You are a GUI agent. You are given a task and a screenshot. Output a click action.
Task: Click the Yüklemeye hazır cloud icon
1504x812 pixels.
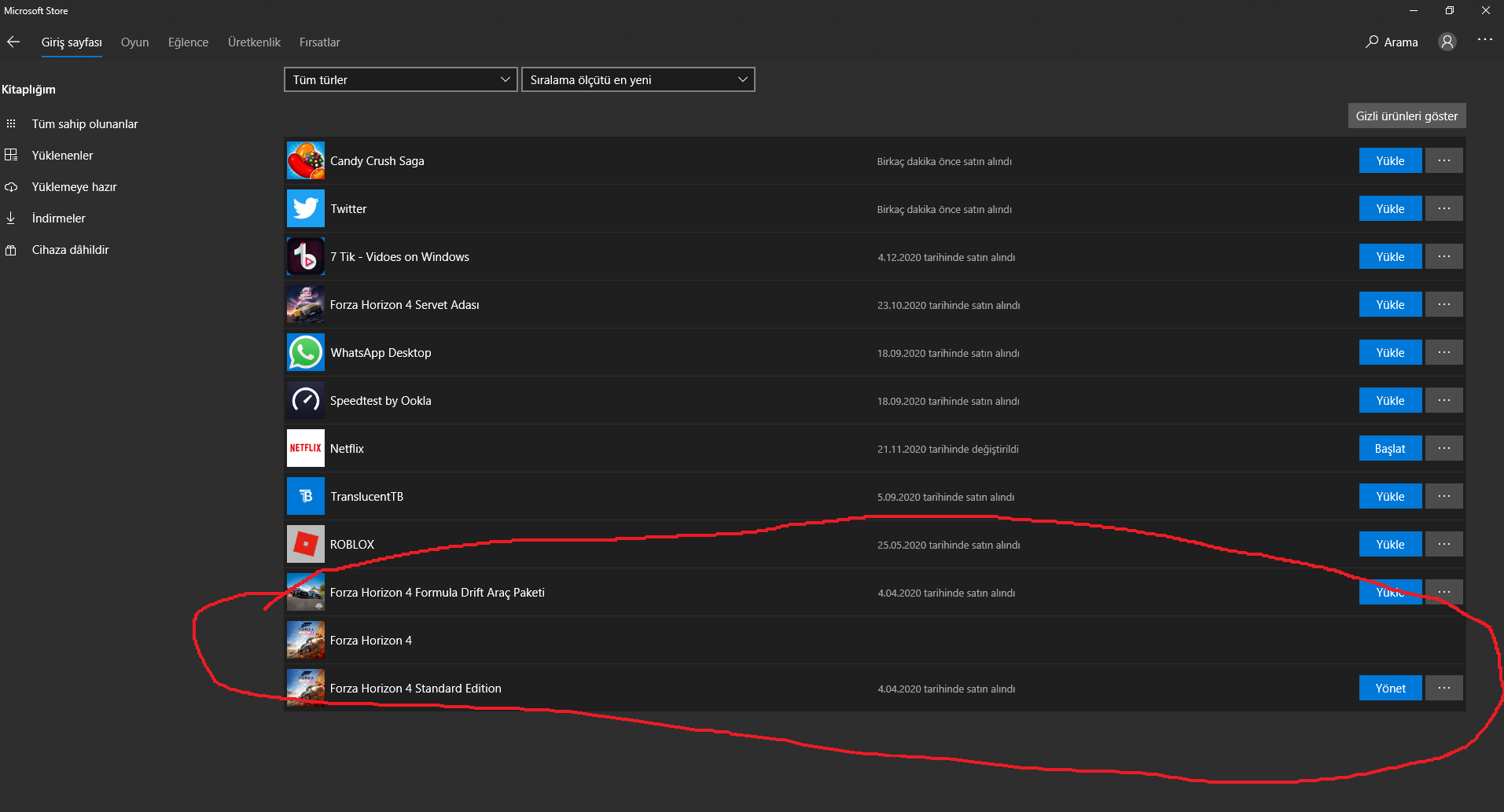11,187
